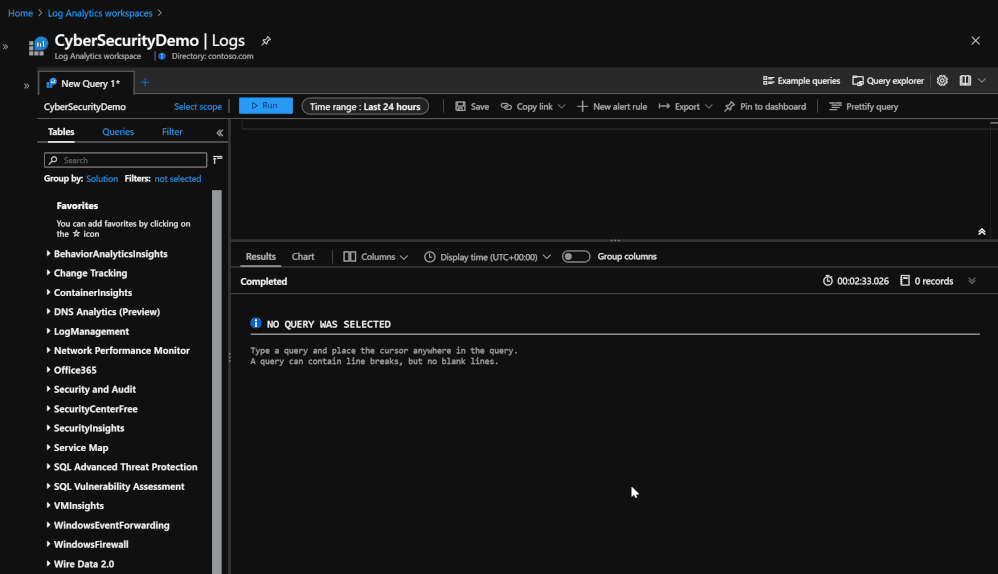This screenshot has height=574, width=998.
Task: Select the New Query 1* tab
Action: click(86, 83)
